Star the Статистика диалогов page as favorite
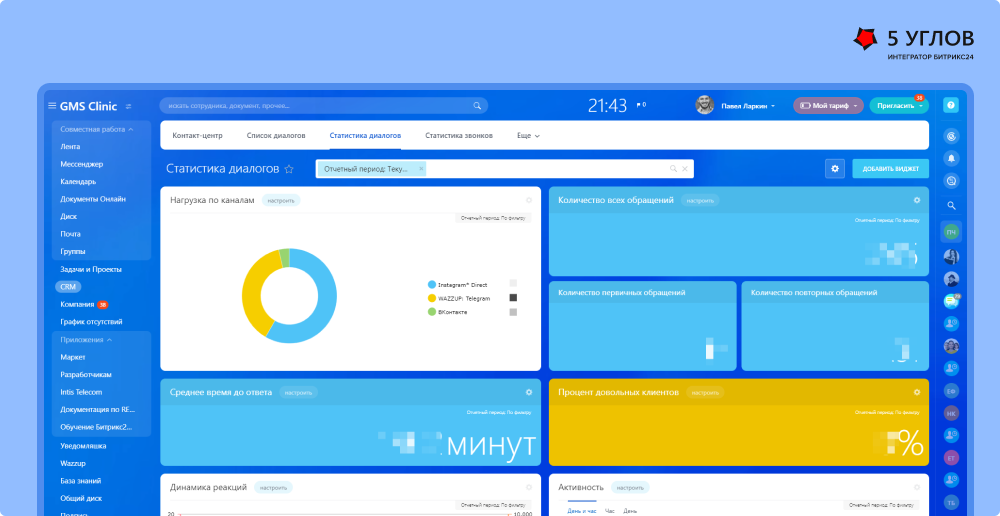This screenshot has width=1000, height=516. click(x=289, y=170)
